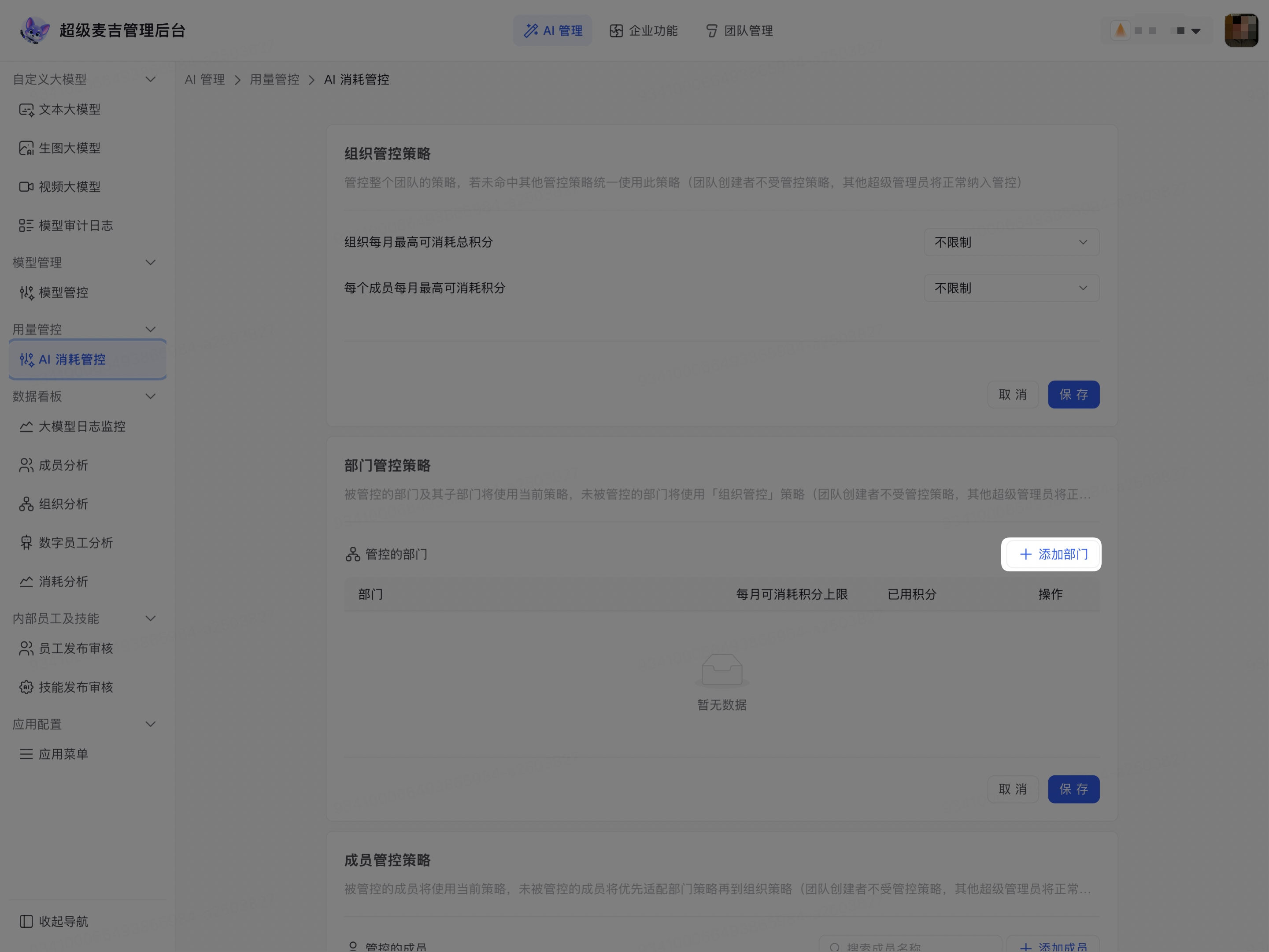The height and width of the screenshot is (952, 1269).
Task: Open 生图大模型 in the sidebar
Action: click(x=87, y=148)
